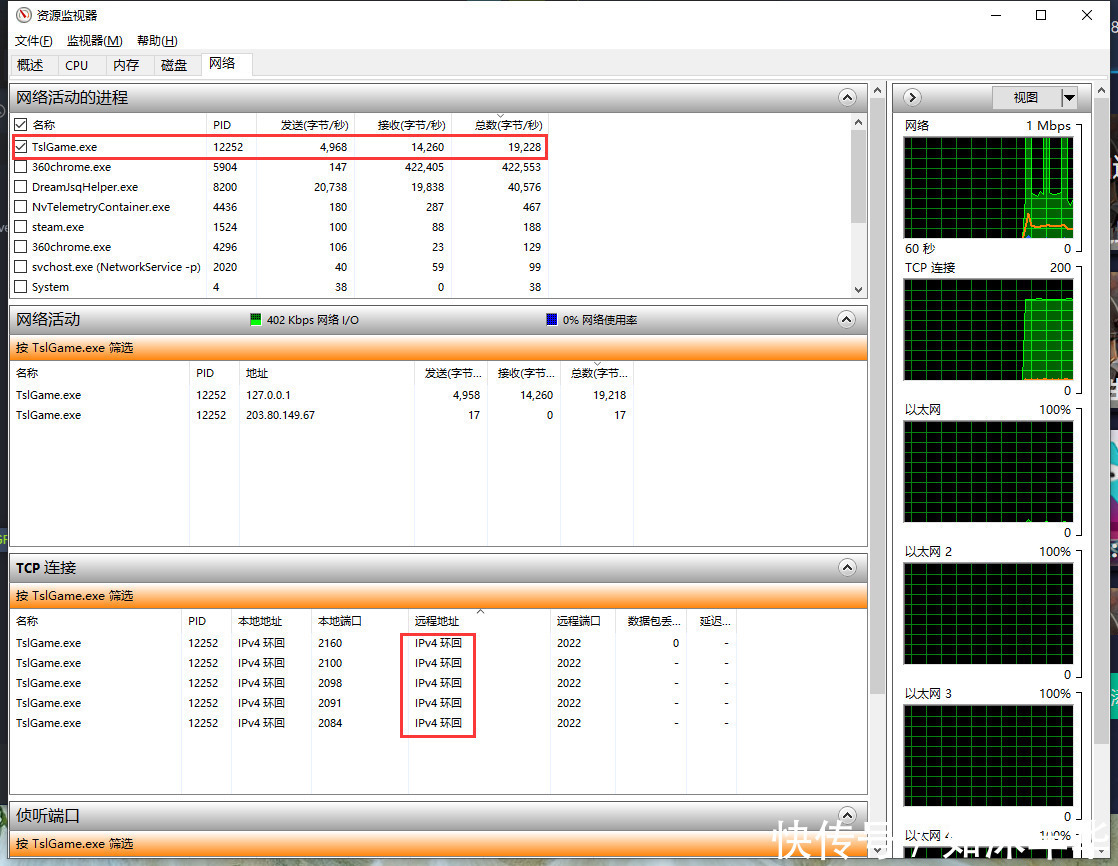Sort TCP connections by 远程端口 column

click(583, 621)
